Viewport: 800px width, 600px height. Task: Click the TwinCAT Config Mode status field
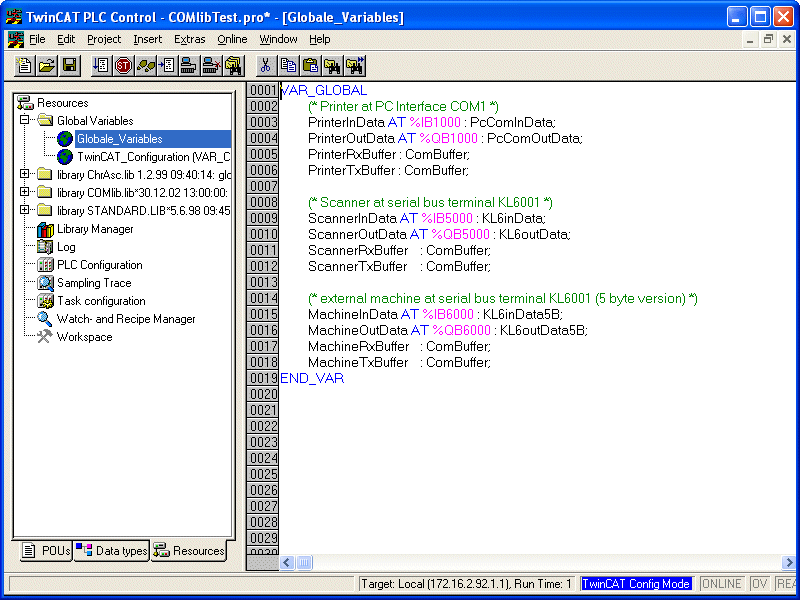[636, 584]
